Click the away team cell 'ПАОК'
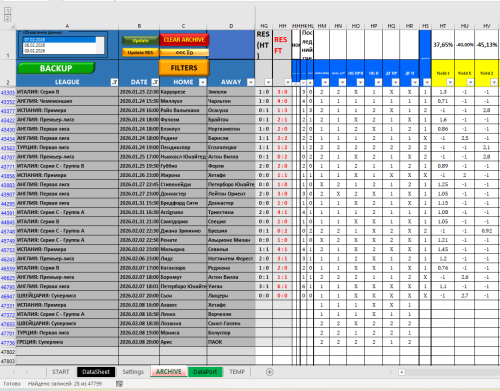This screenshot has width=500, height=391. (231, 342)
